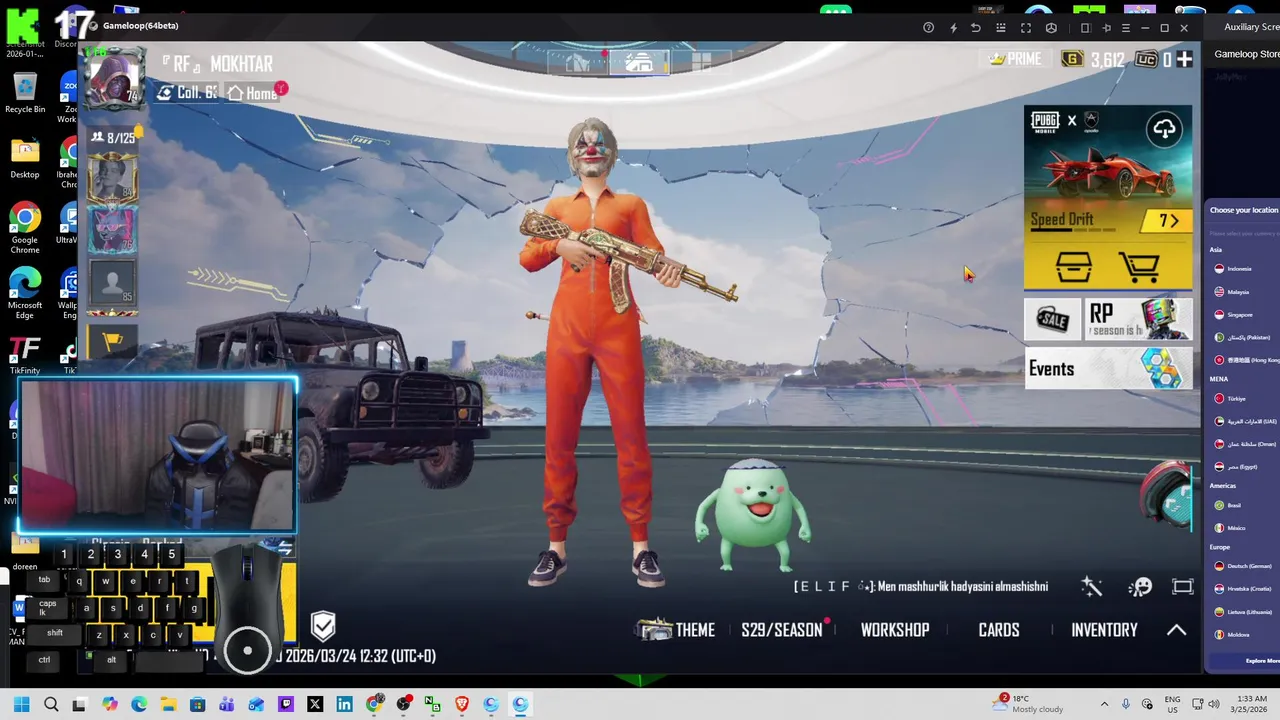Open Windows taskbar search

point(51,704)
